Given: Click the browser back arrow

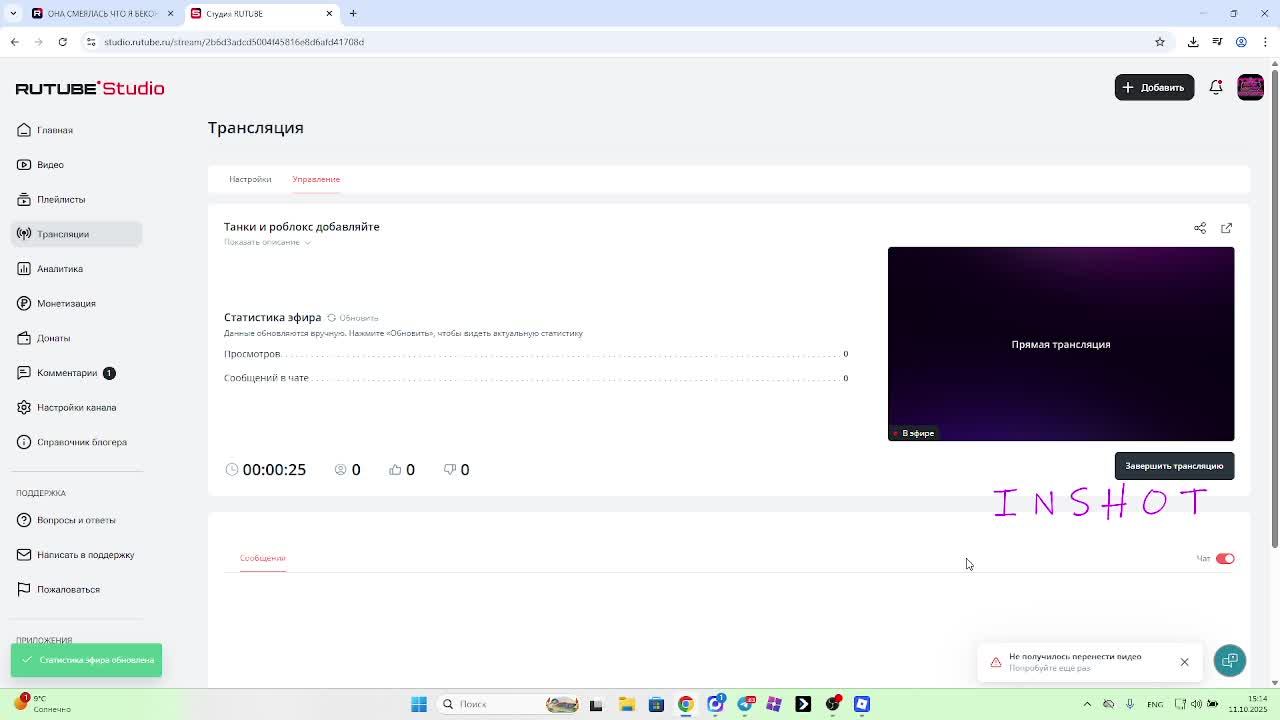Looking at the screenshot, I should [x=14, y=42].
